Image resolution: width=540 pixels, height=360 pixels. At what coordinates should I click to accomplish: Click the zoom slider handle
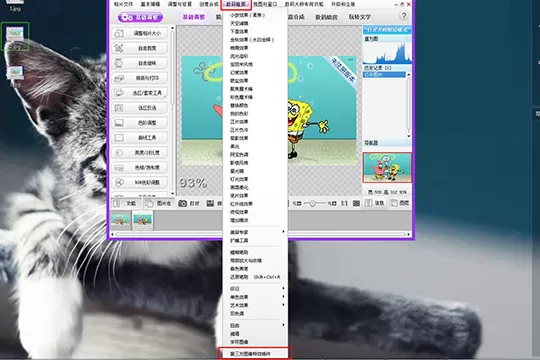click(313, 204)
